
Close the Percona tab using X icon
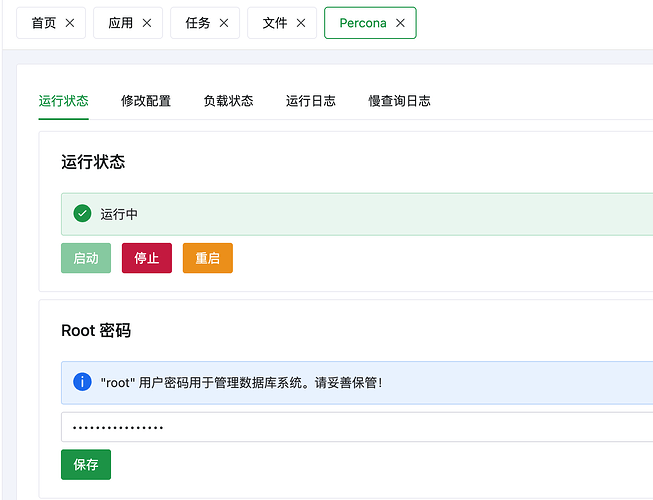tap(401, 23)
